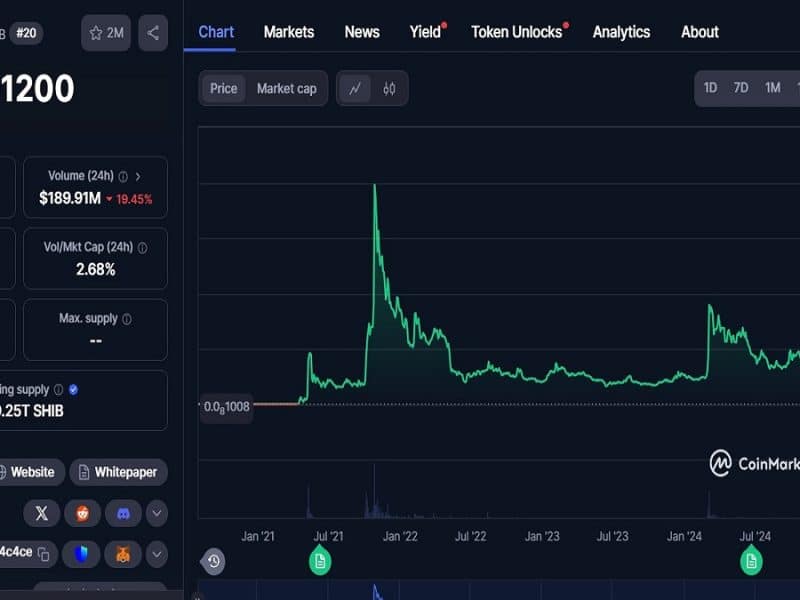Click the blue shield wallet icon
800x600 pixels.
(x=81, y=553)
